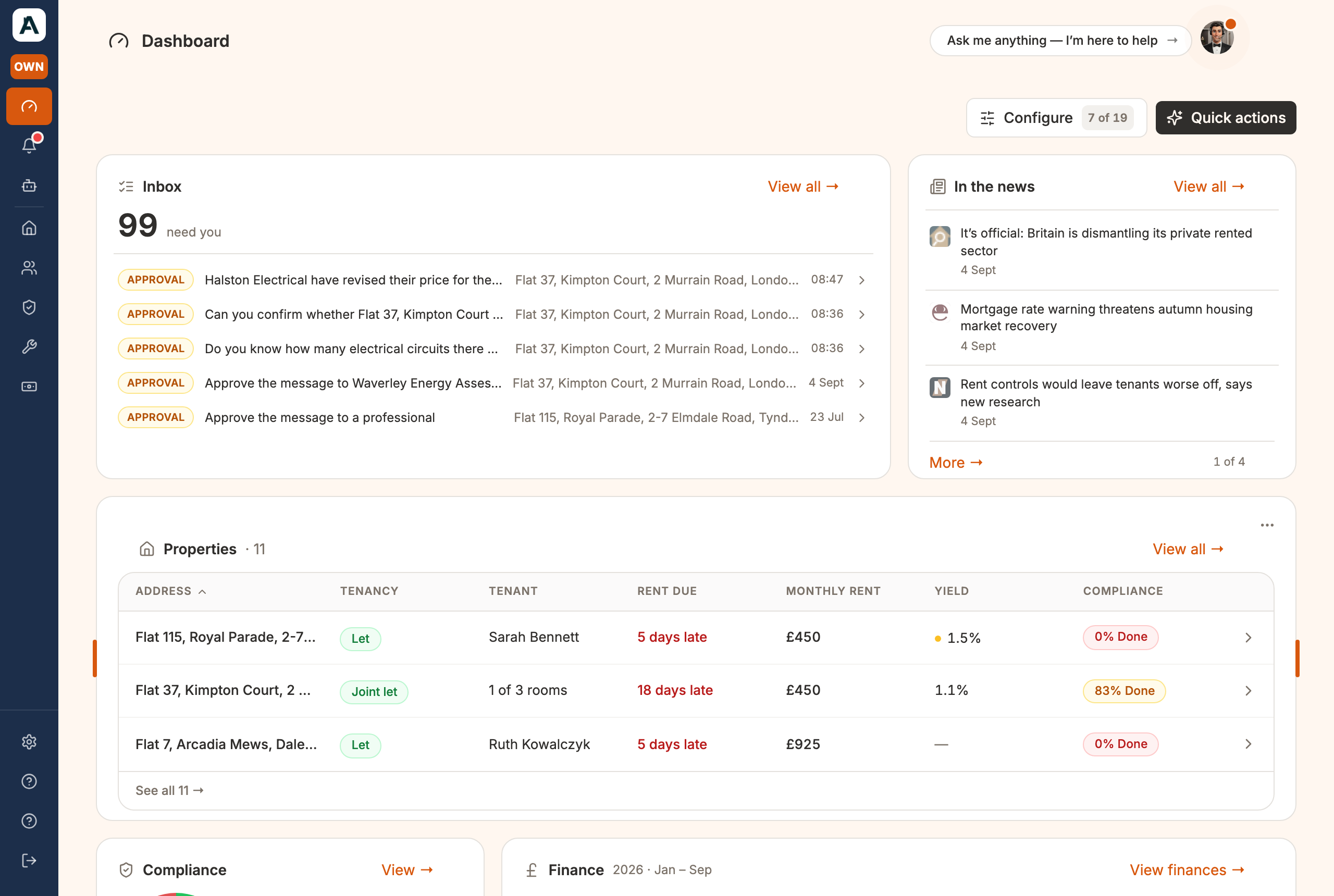Expand chevron for 08:47 Halston Electrical item
1334x896 pixels.
[x=862, y=280]
